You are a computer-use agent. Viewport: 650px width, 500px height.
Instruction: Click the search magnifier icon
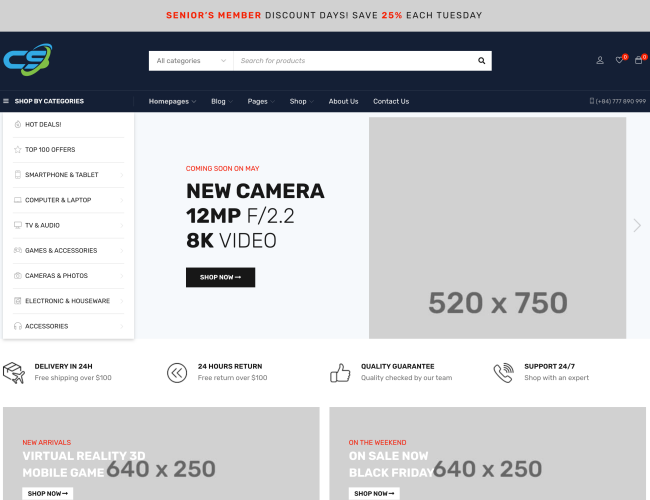point(481,61)
